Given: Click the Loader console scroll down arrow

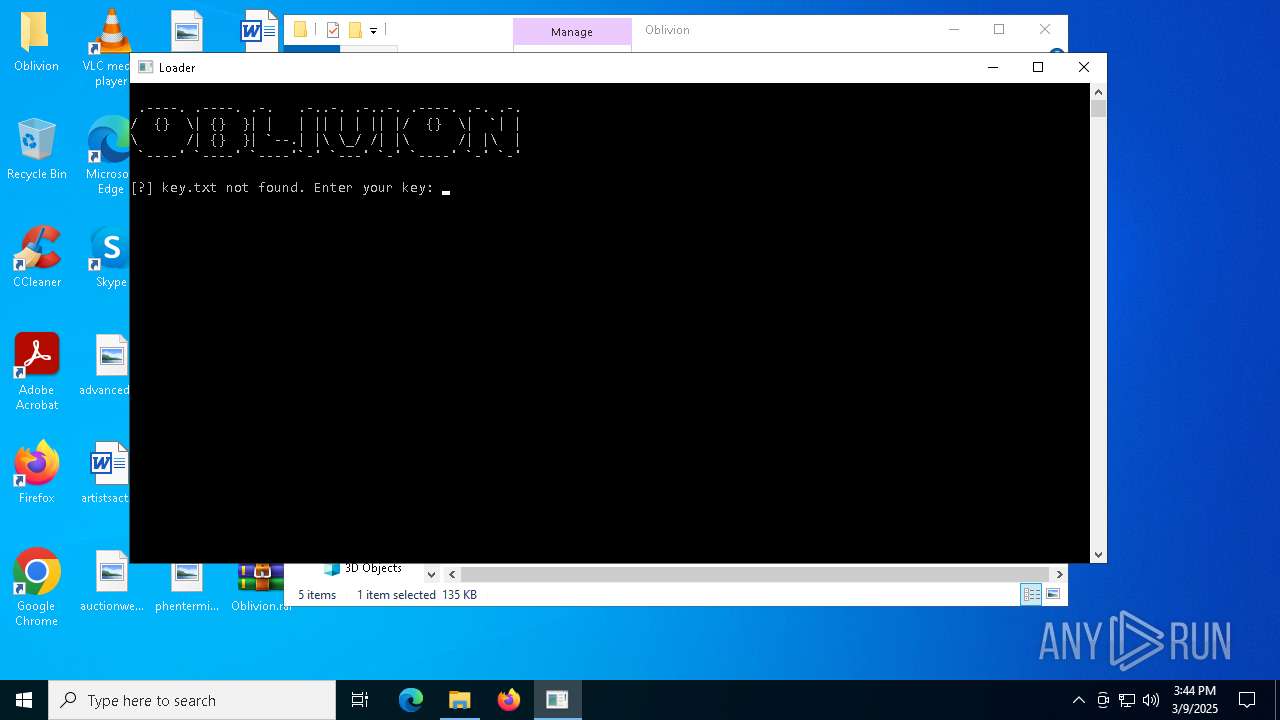Looking at the screenshot, I should pos(1099,554).
